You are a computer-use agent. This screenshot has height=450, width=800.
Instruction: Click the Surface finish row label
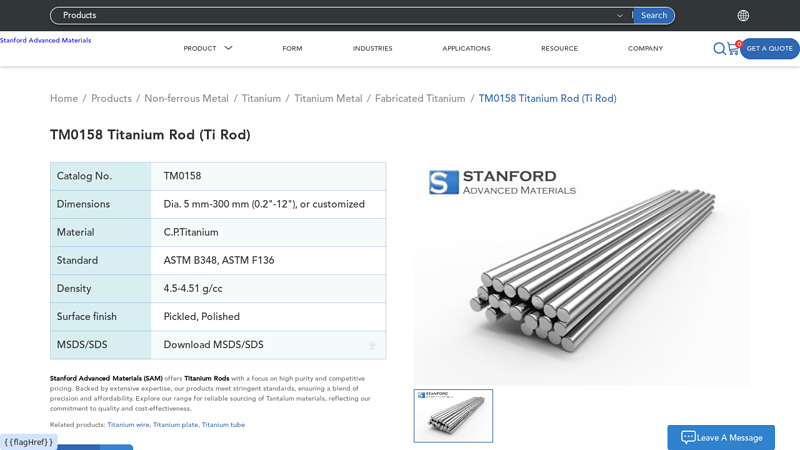tap(87, 316)
